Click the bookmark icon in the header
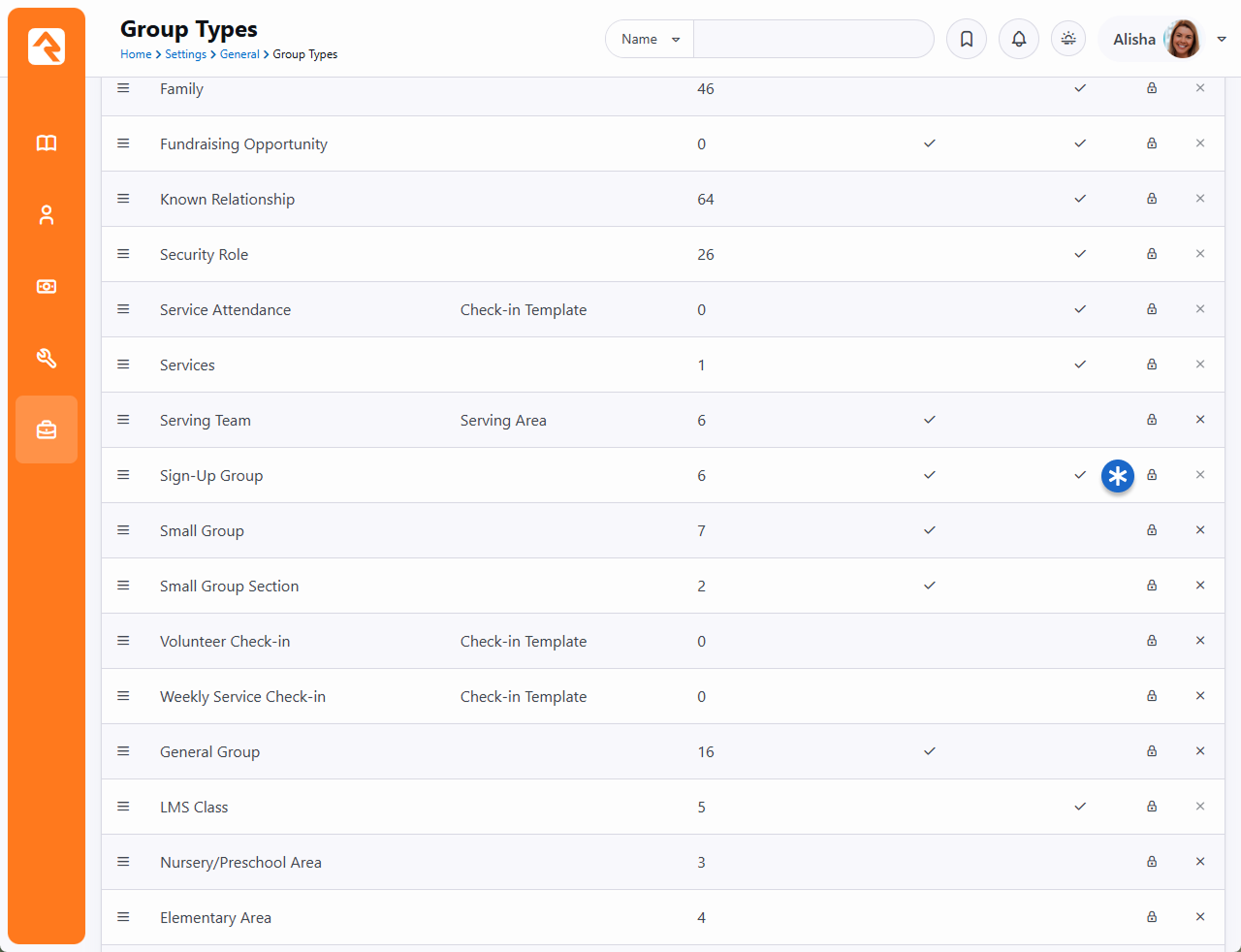The image size is (1241, 952). coord(967,39)
